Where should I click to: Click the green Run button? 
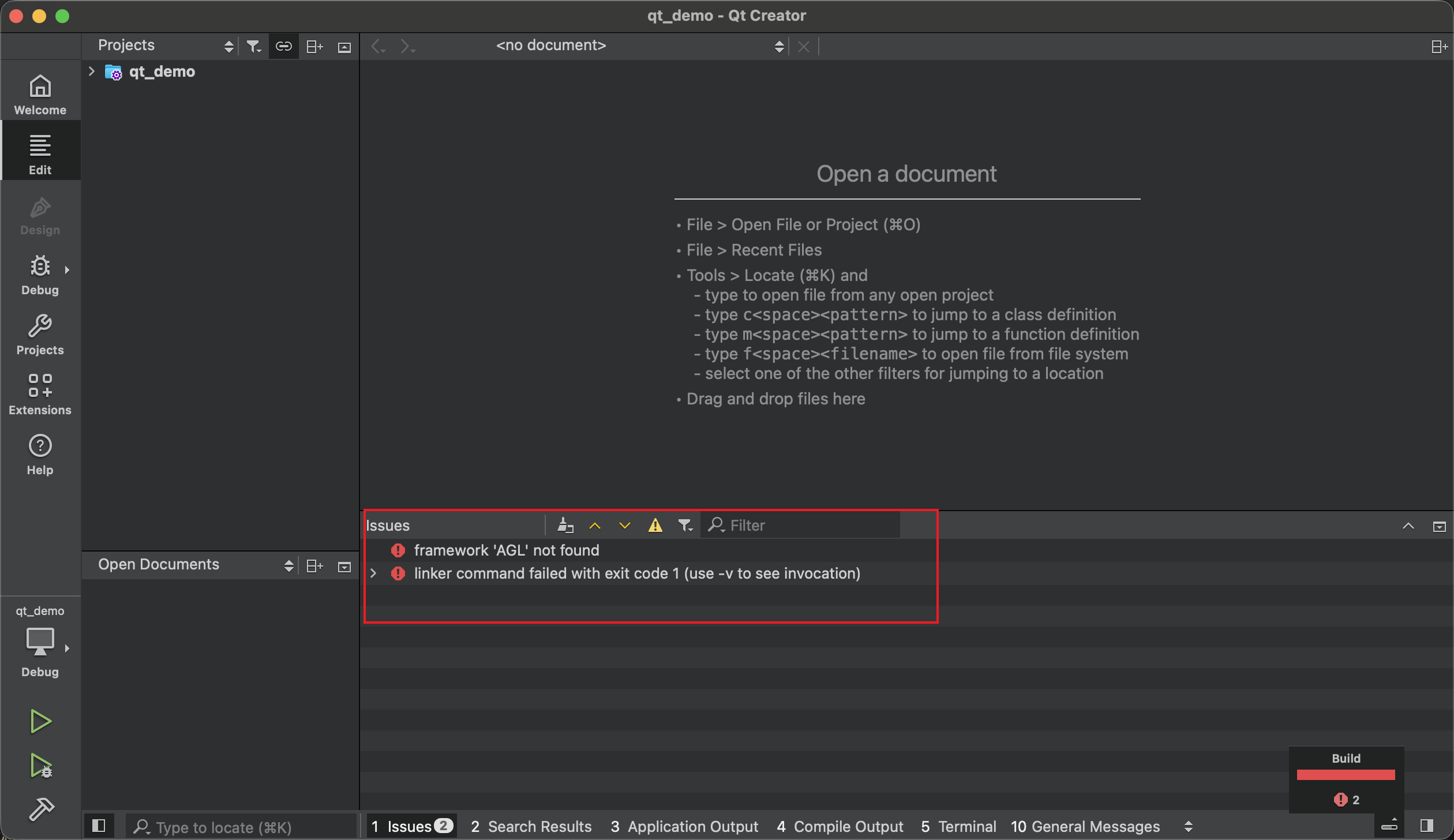click(40, 721)
